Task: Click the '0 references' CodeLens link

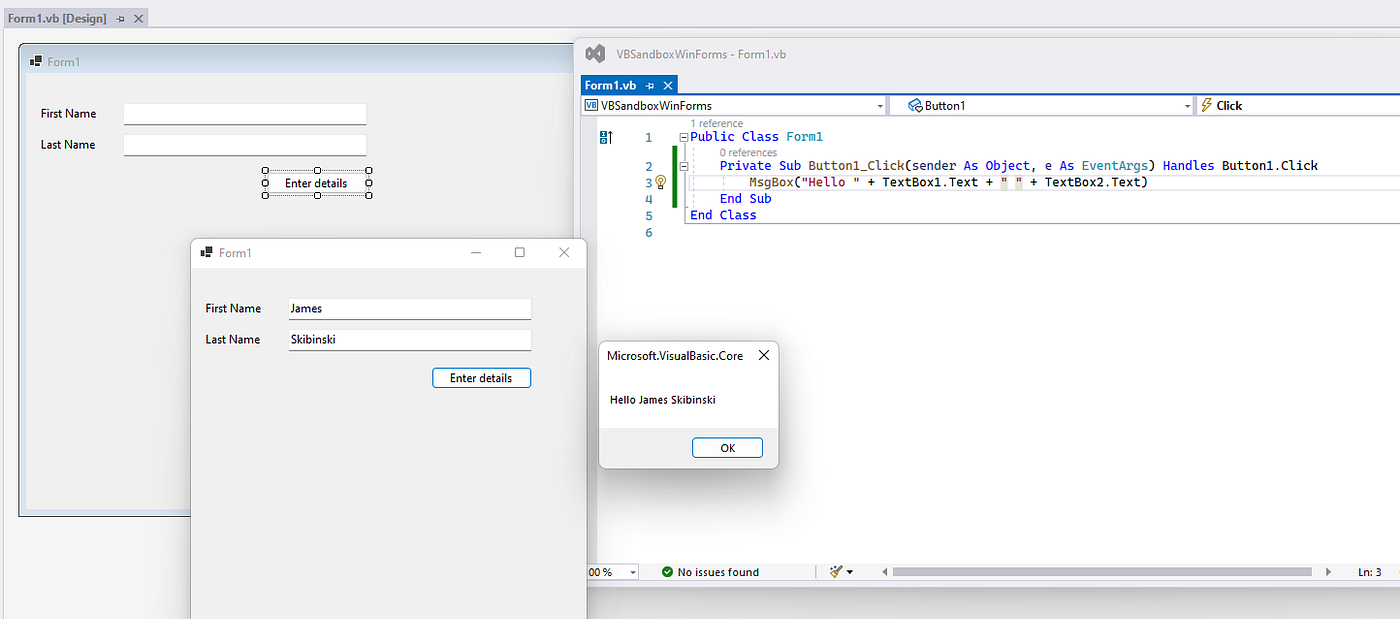Action: tap(748, 153)
